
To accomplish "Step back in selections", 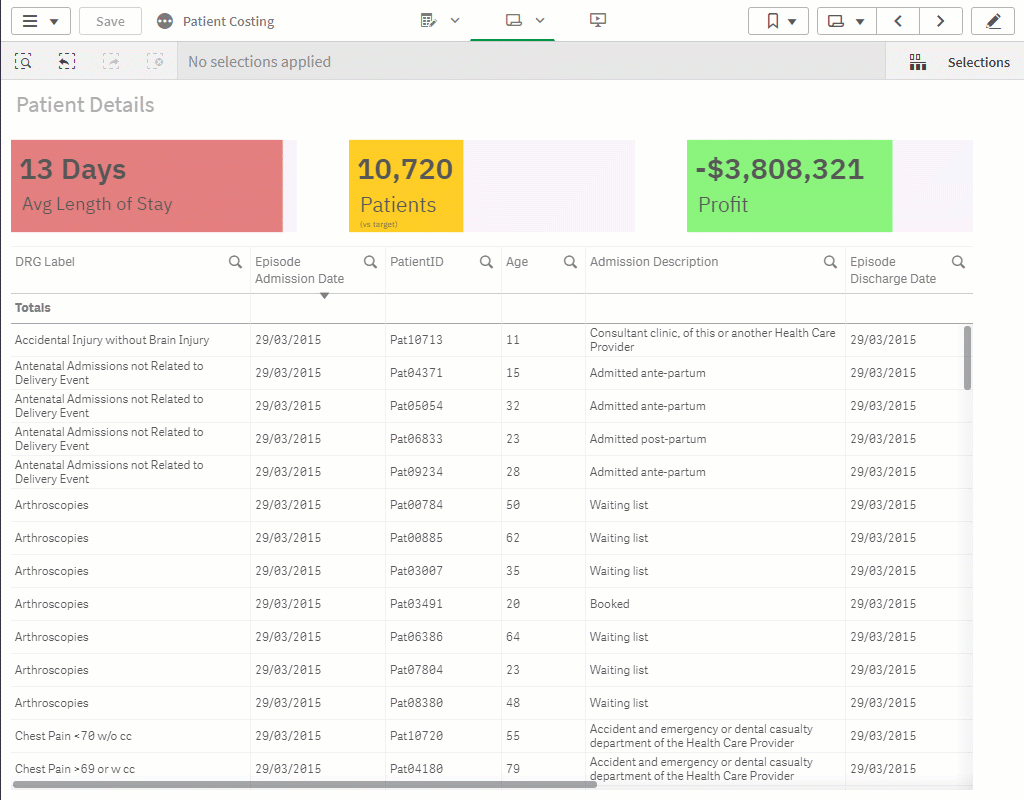I will point(67,61).
